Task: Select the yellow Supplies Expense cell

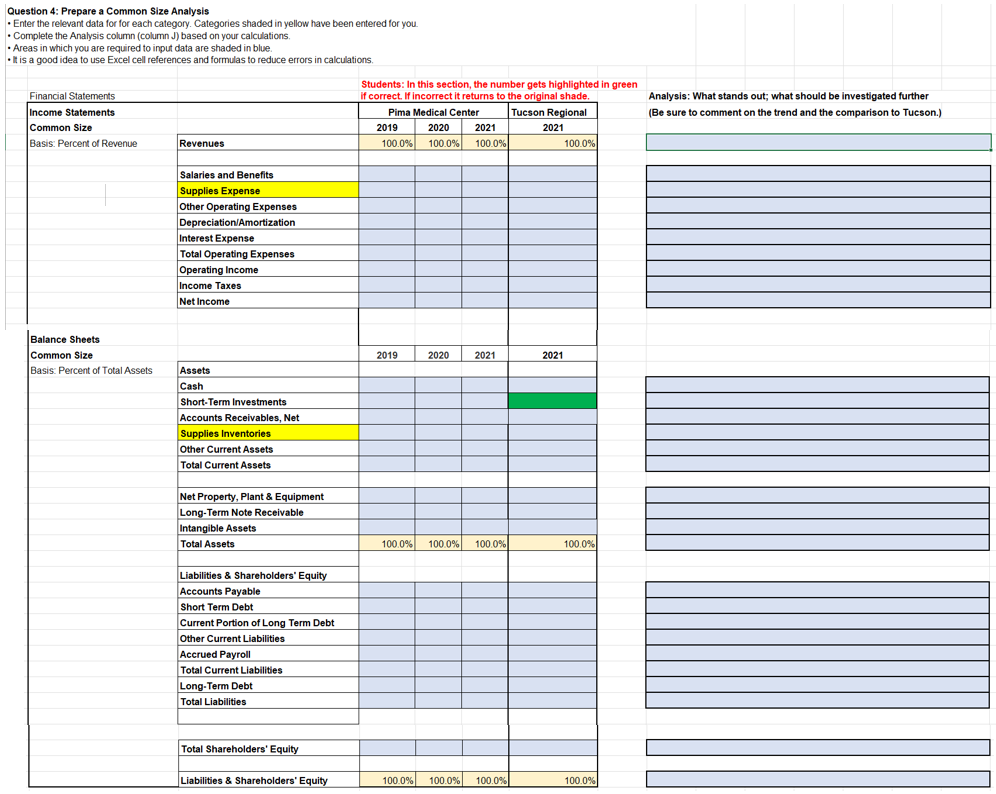Action: 268,190
